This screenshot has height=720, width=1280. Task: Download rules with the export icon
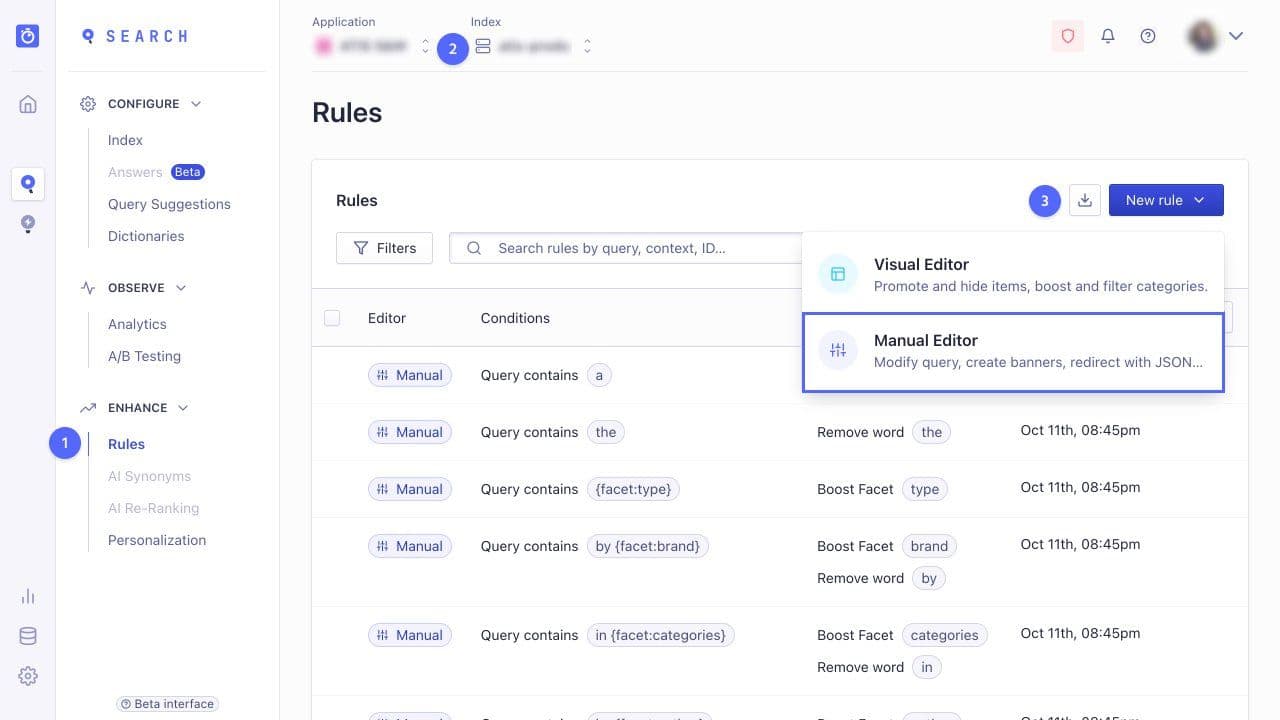[1085, 200]
